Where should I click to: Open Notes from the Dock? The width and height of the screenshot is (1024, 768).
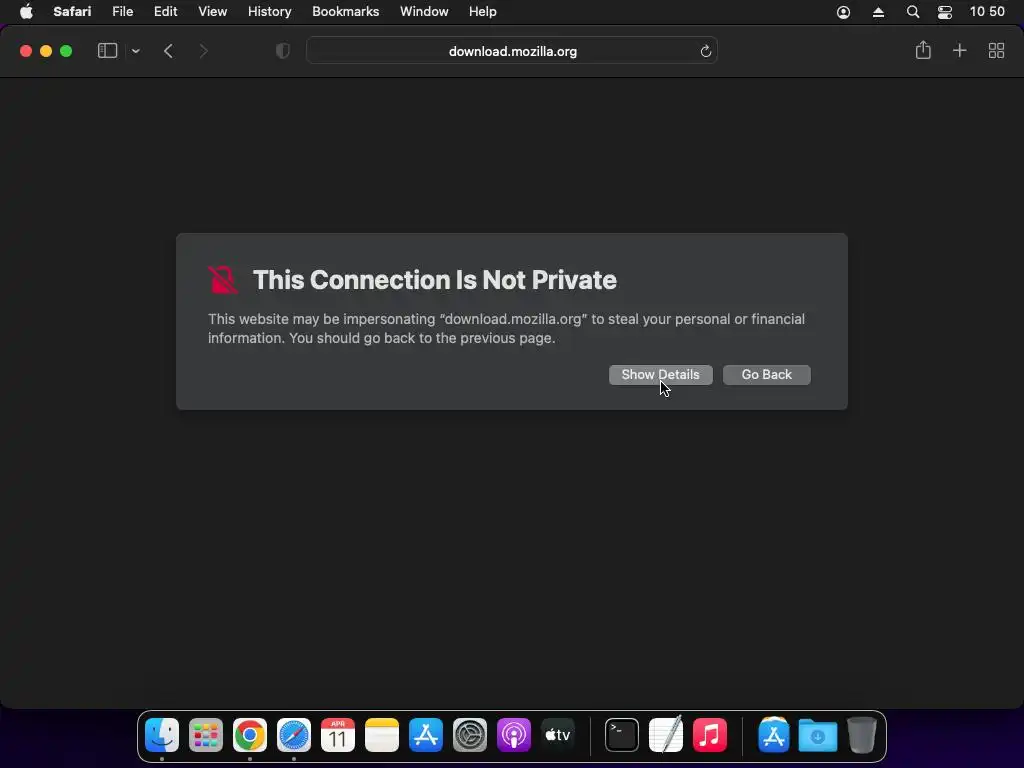381,735
